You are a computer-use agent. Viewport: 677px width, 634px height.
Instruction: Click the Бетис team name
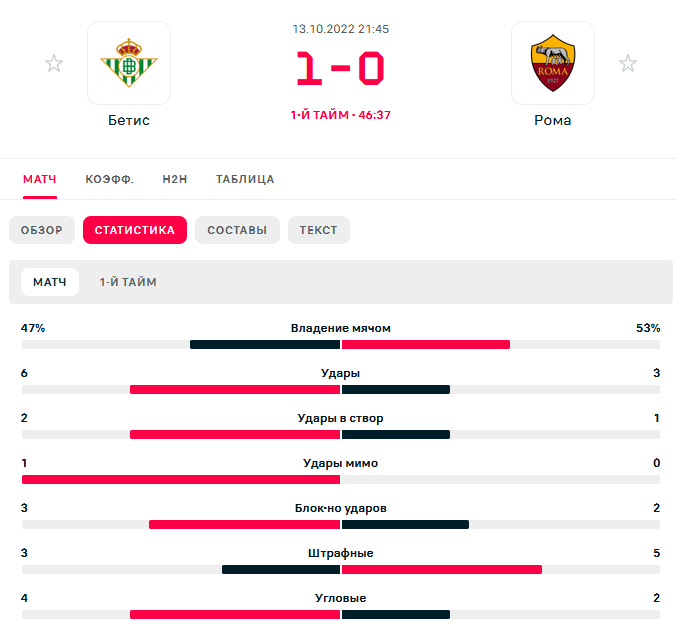tap(129, 120)
